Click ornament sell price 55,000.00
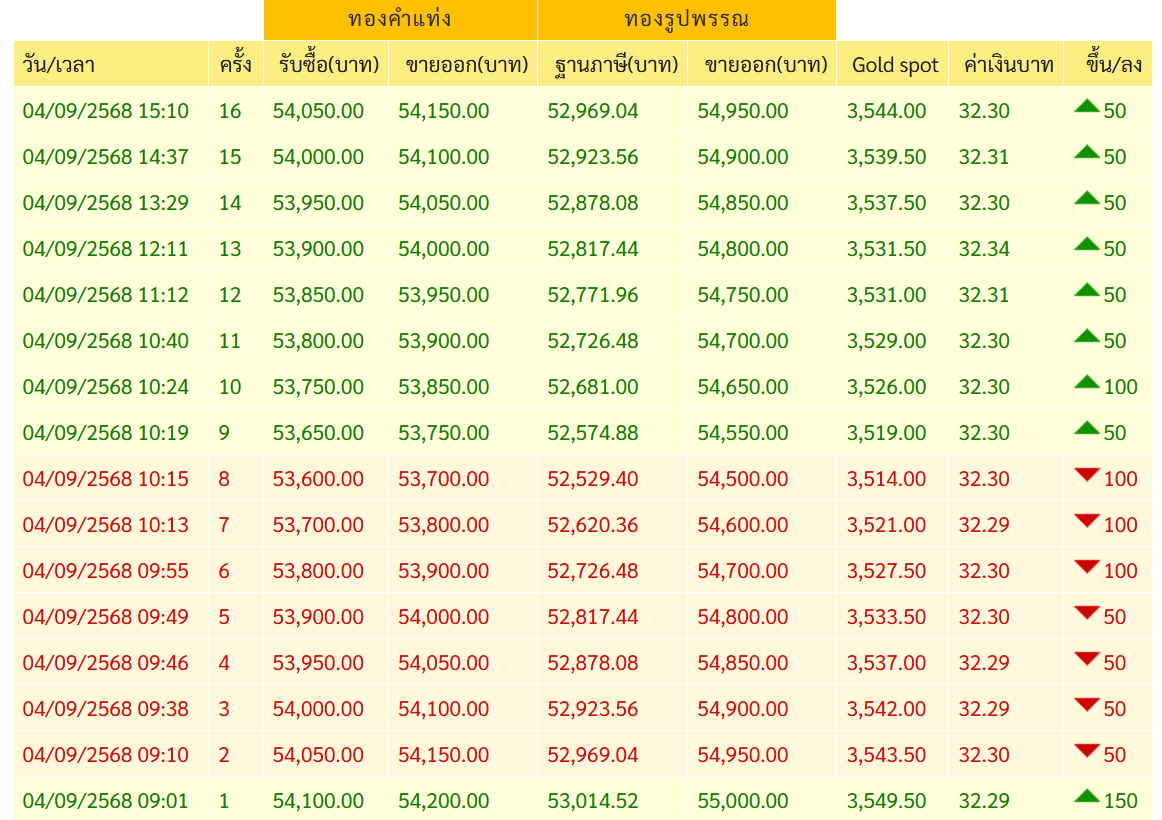 click(743, 800)
